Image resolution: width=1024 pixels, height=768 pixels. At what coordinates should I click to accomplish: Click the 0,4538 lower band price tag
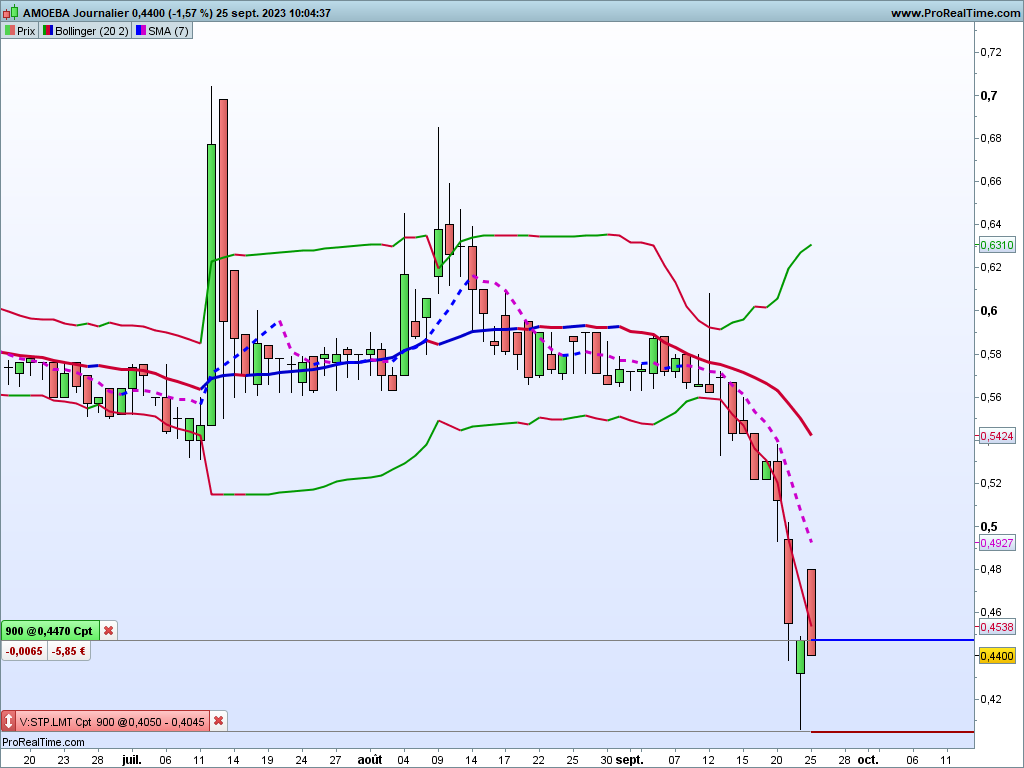pyautogui.click(x=997, y=627)
